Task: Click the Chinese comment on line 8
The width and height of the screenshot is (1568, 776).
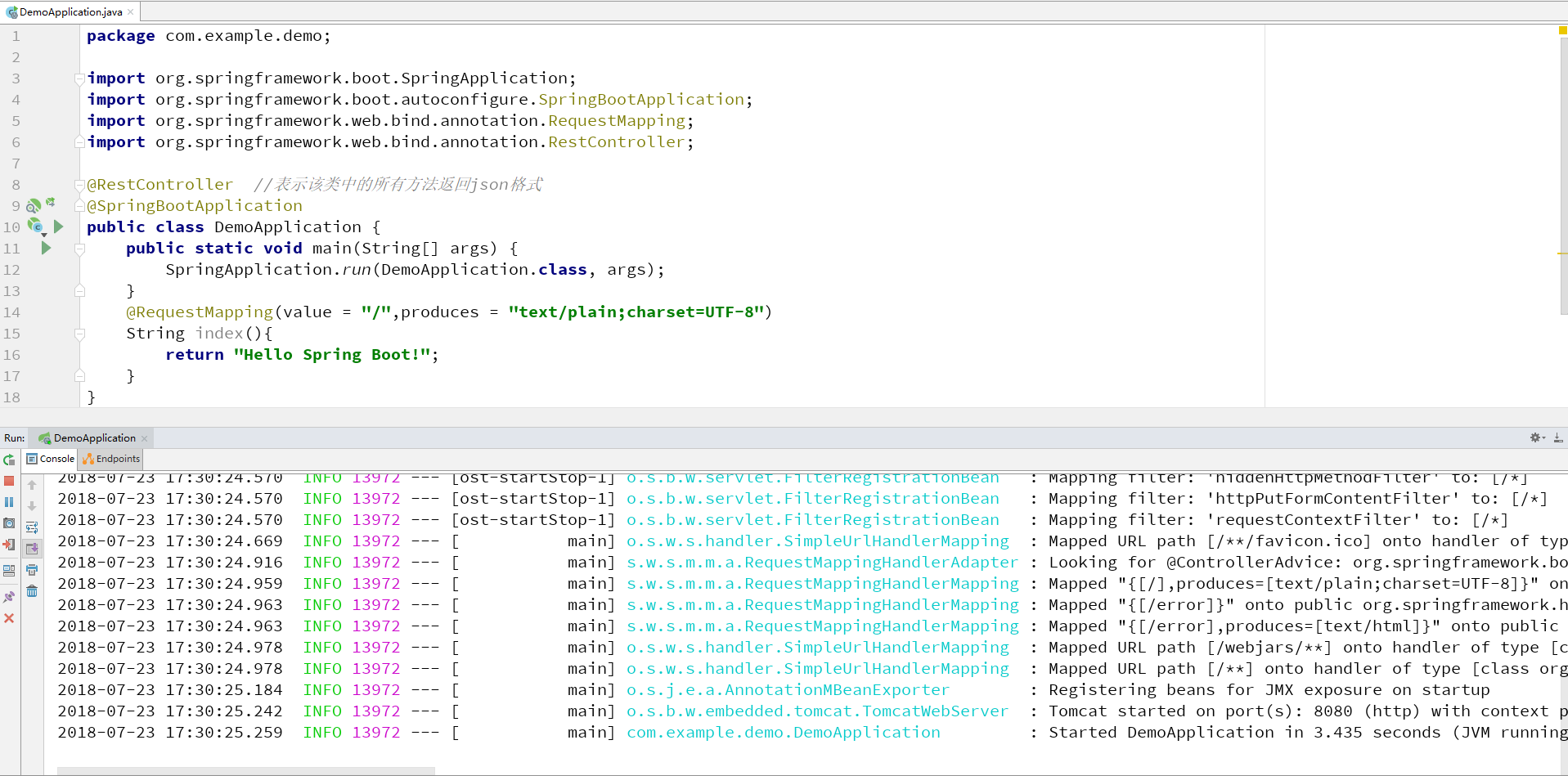Action: (x=398, y=185)
